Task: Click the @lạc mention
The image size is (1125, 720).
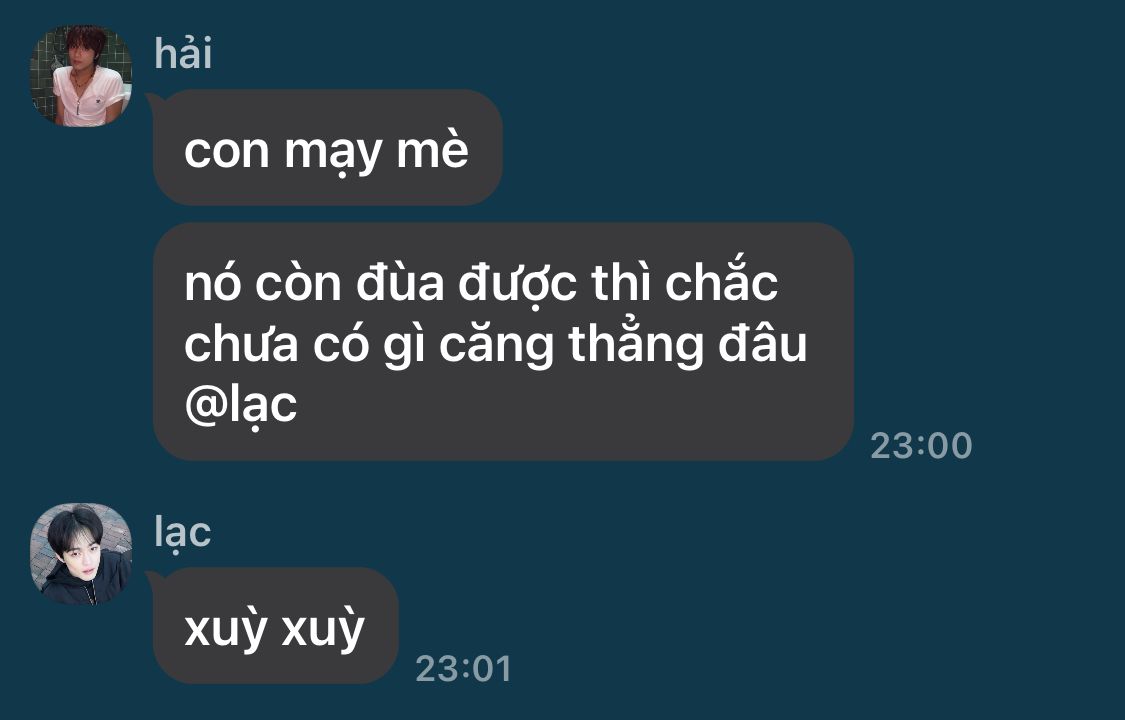Action: coord(240,404)
